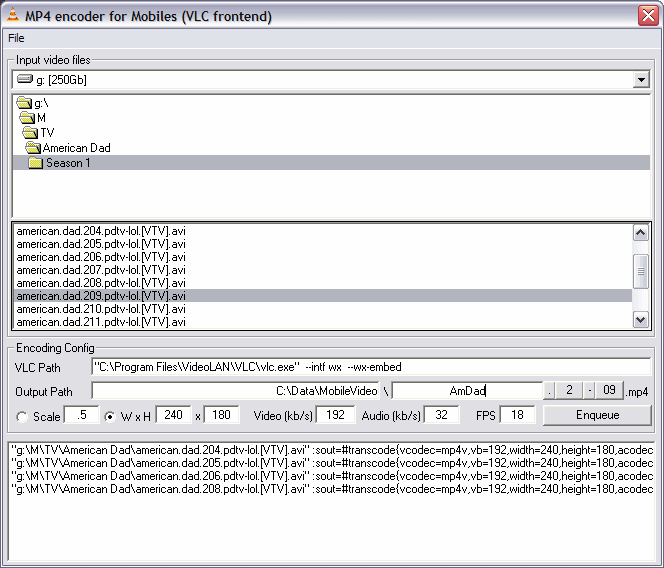Select the TV folder label
This screenshot has height=568, width=664.
pos(47,133)
